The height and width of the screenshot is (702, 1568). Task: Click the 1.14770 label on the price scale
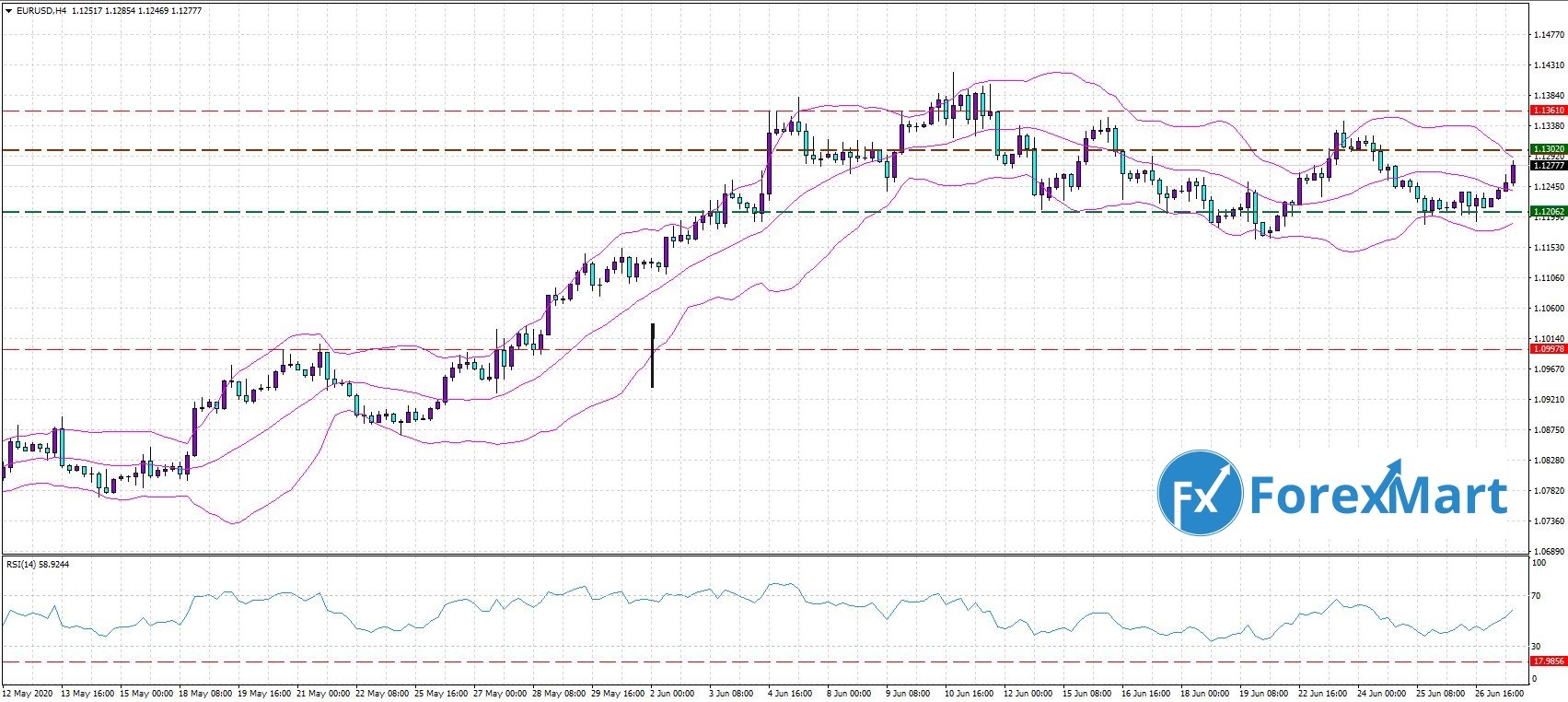click(1546, 36)
